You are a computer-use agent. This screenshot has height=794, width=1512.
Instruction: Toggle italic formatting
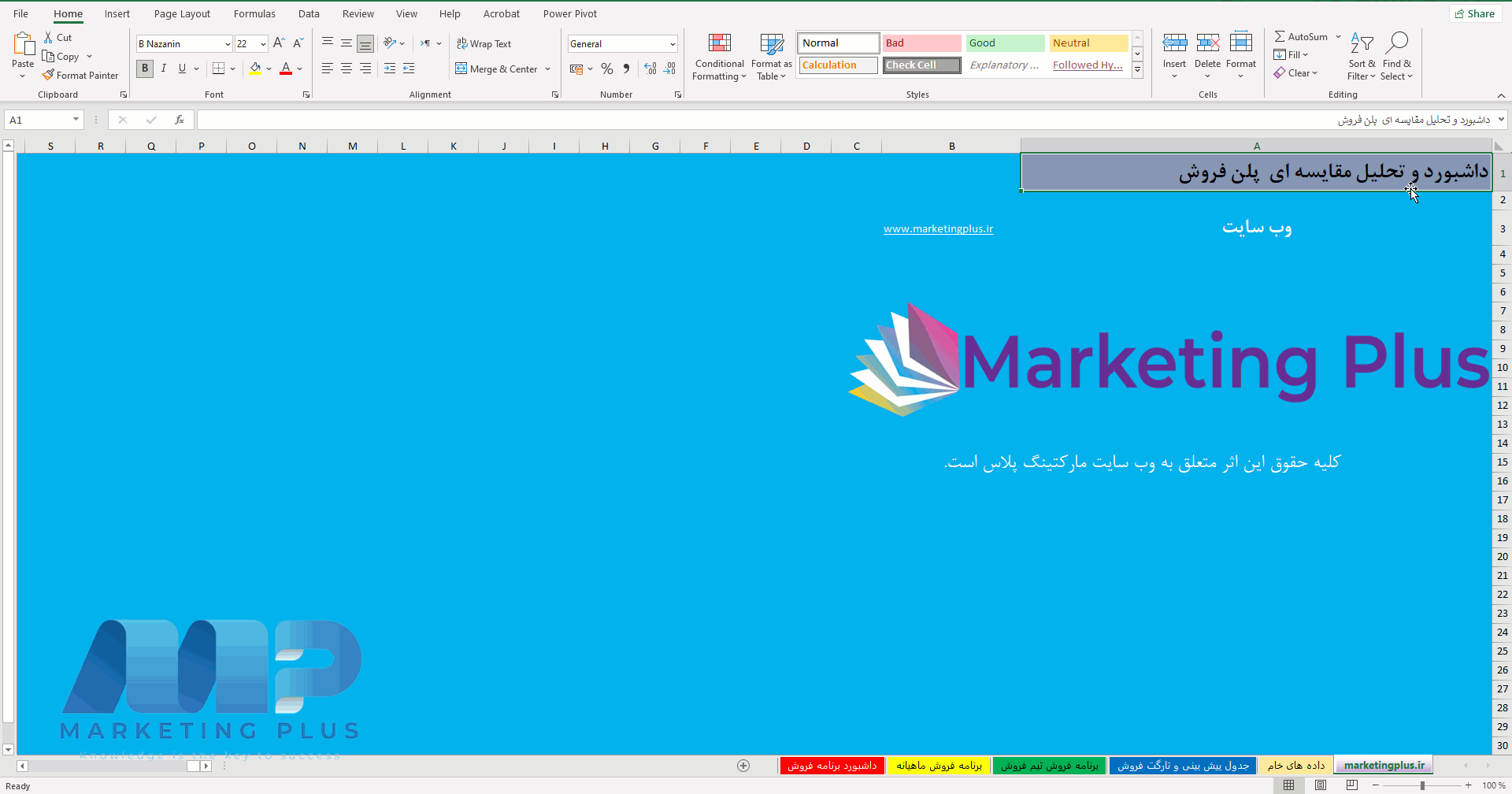click(x=164, y=69)
